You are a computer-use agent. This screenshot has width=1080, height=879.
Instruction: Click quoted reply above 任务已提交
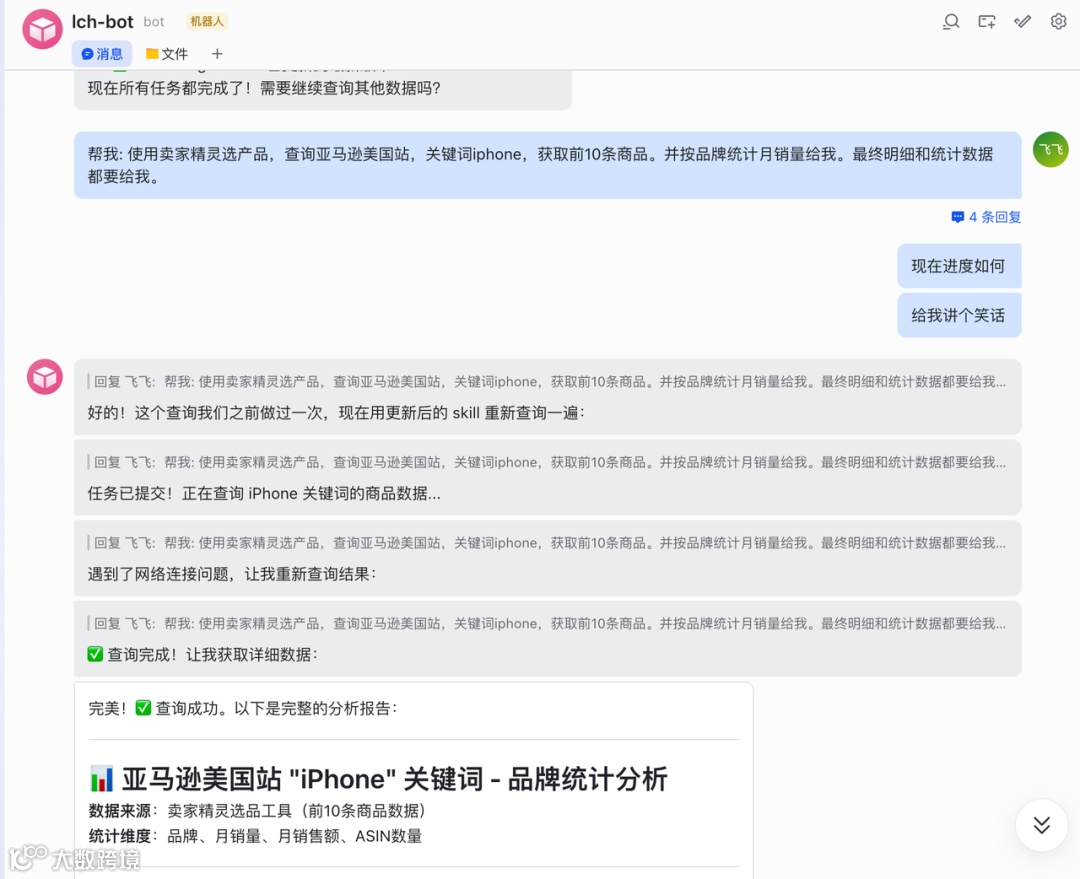coord(548,462)
